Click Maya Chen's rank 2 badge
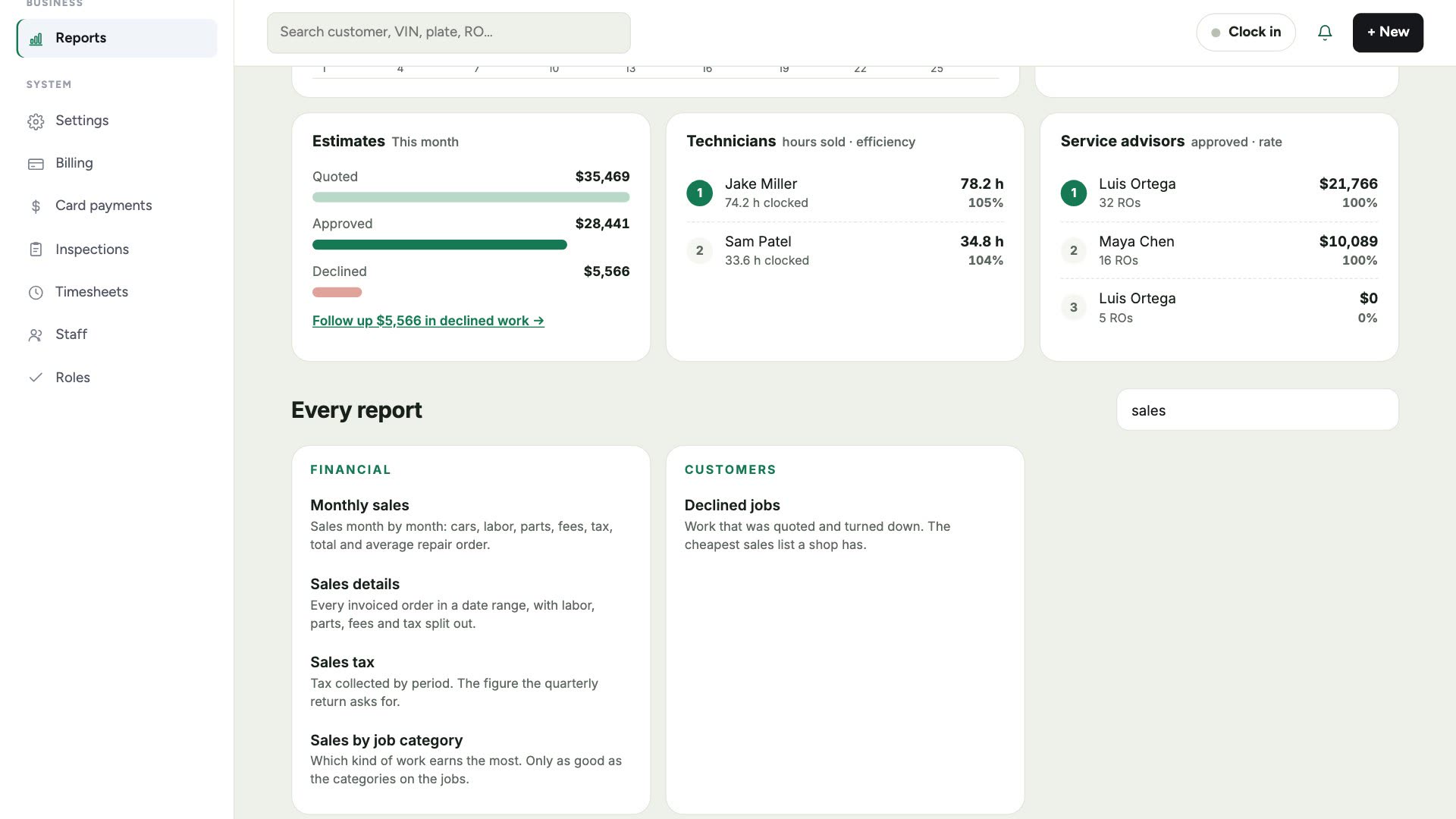 click(x=1073, y=250)
